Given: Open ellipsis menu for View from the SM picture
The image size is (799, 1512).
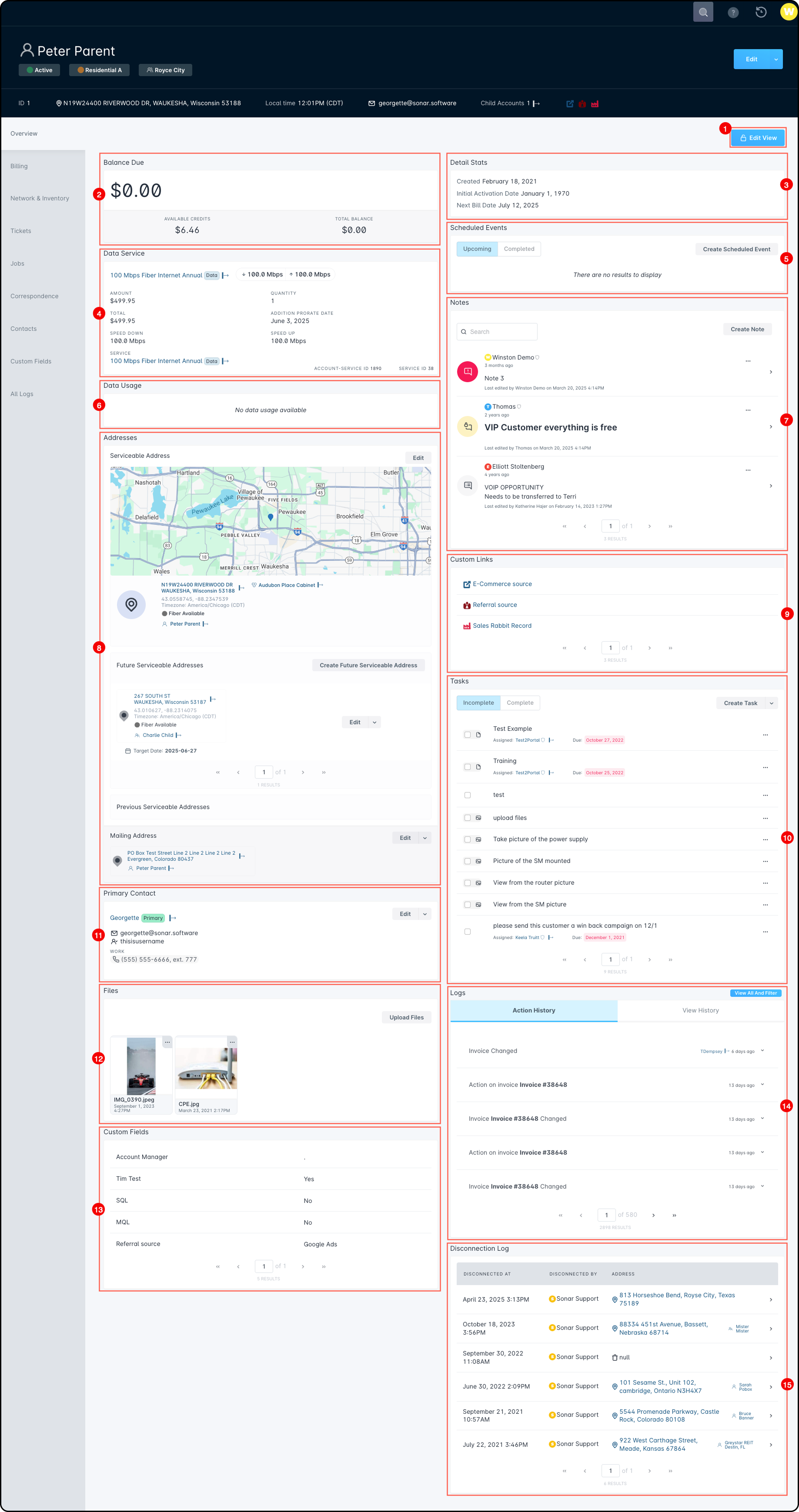Looking at the screenshot, I should click(766, 905).
